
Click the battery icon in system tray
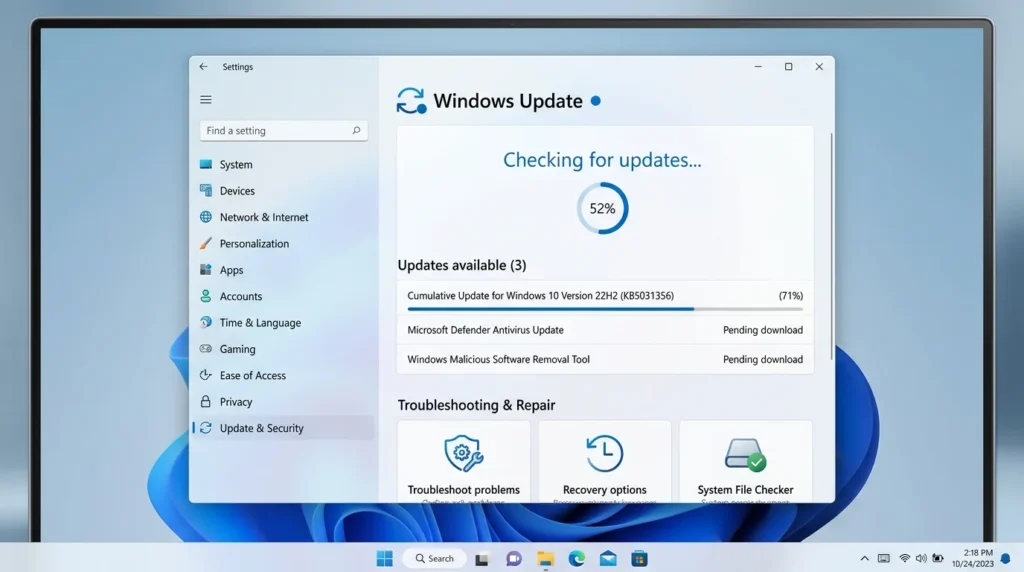coord(938,558)
